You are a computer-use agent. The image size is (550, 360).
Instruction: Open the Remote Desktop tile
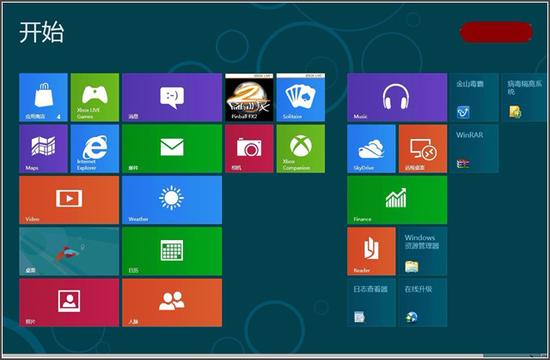click(423, 149)
